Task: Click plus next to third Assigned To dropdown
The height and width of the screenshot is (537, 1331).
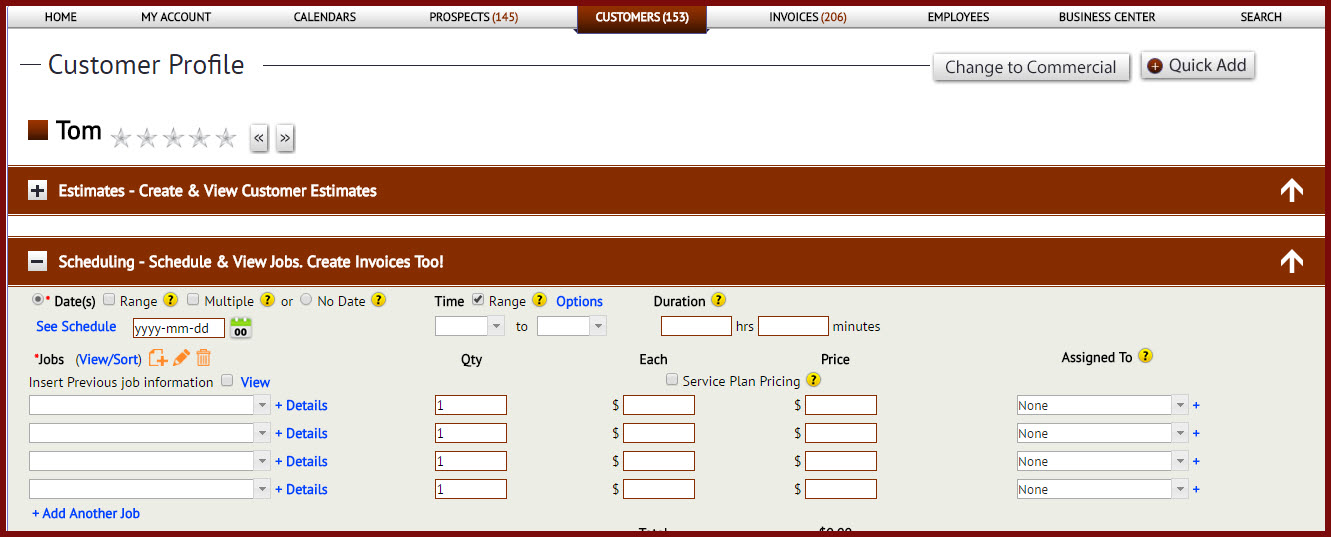Action: point(1196,461)
